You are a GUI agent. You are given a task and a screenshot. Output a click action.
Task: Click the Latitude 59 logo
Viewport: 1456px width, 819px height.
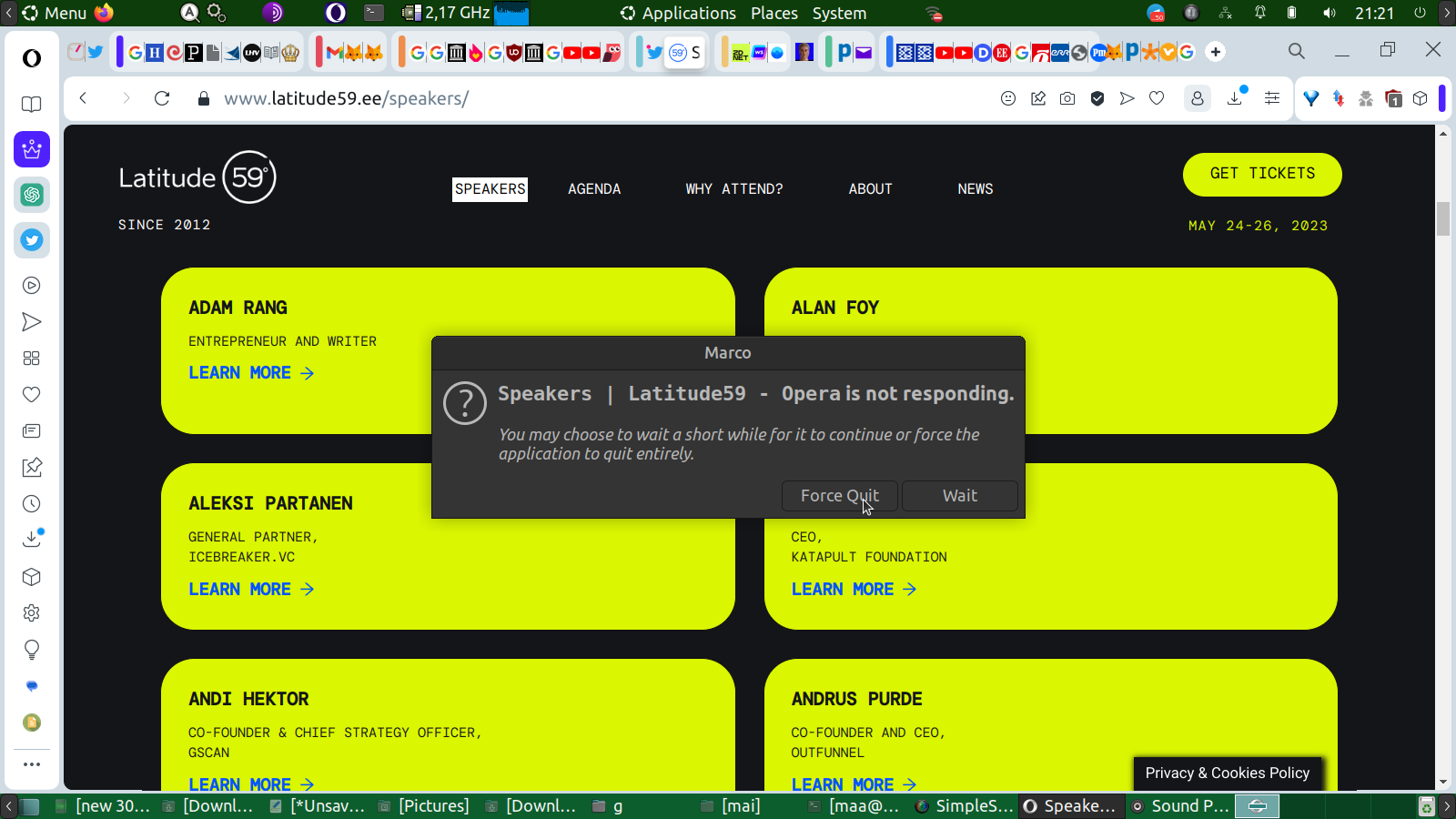coord(197,177)
